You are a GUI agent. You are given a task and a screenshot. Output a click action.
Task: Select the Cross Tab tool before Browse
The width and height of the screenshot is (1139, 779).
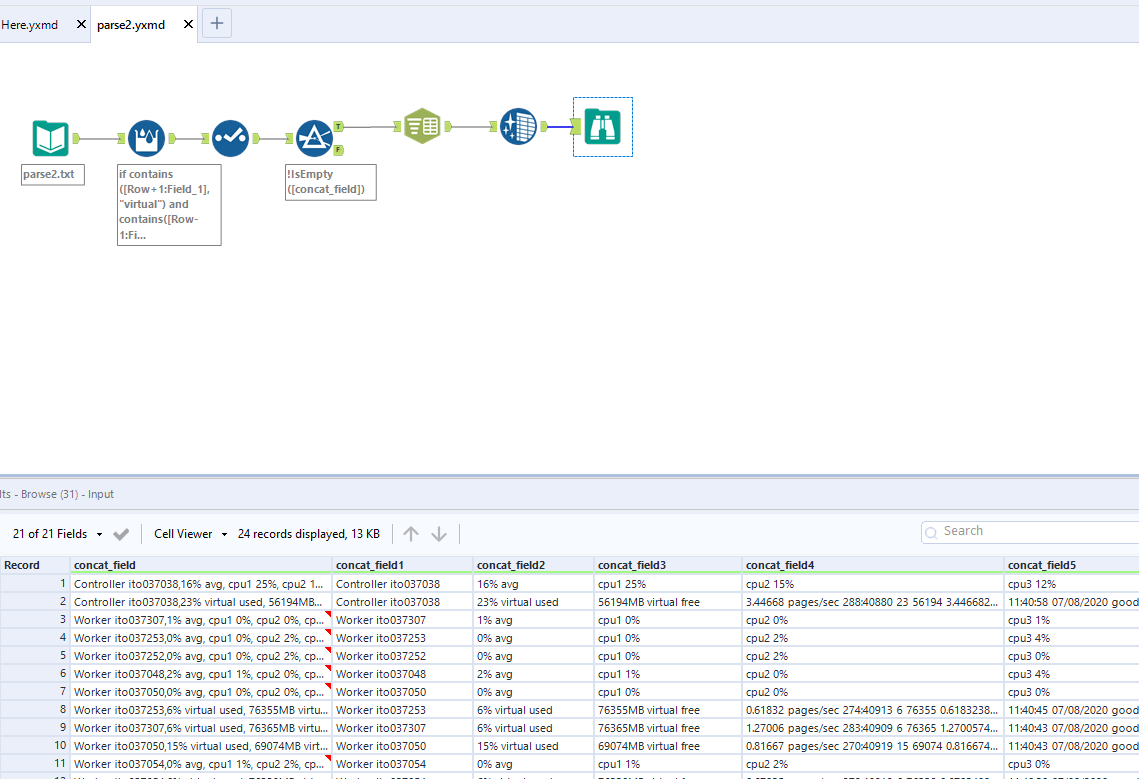click(x=518, y=126)
